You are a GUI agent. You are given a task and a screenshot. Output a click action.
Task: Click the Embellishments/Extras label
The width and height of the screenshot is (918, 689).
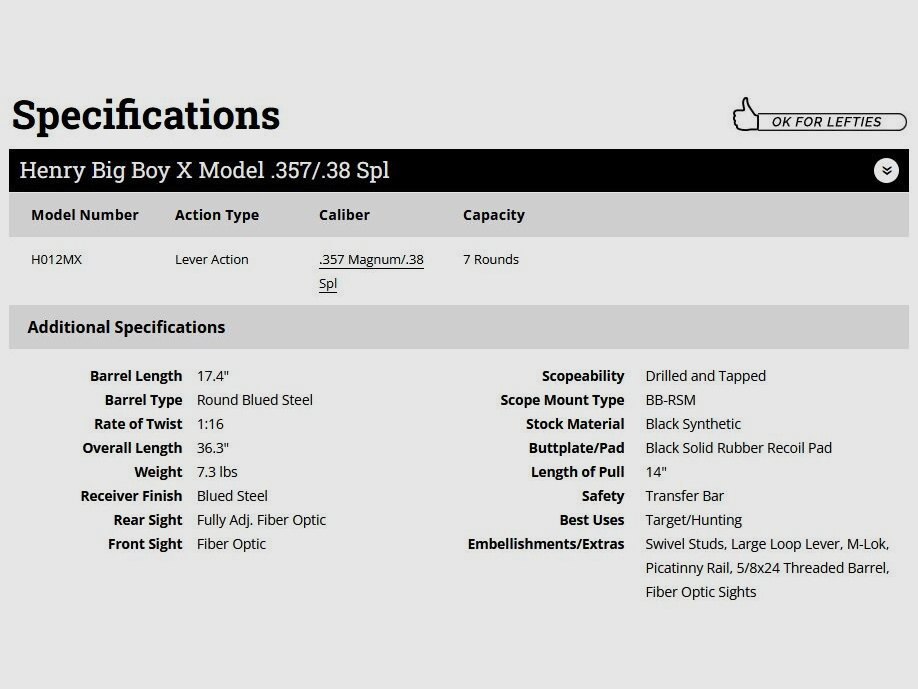pyautogui.click(x=546, y=544)
